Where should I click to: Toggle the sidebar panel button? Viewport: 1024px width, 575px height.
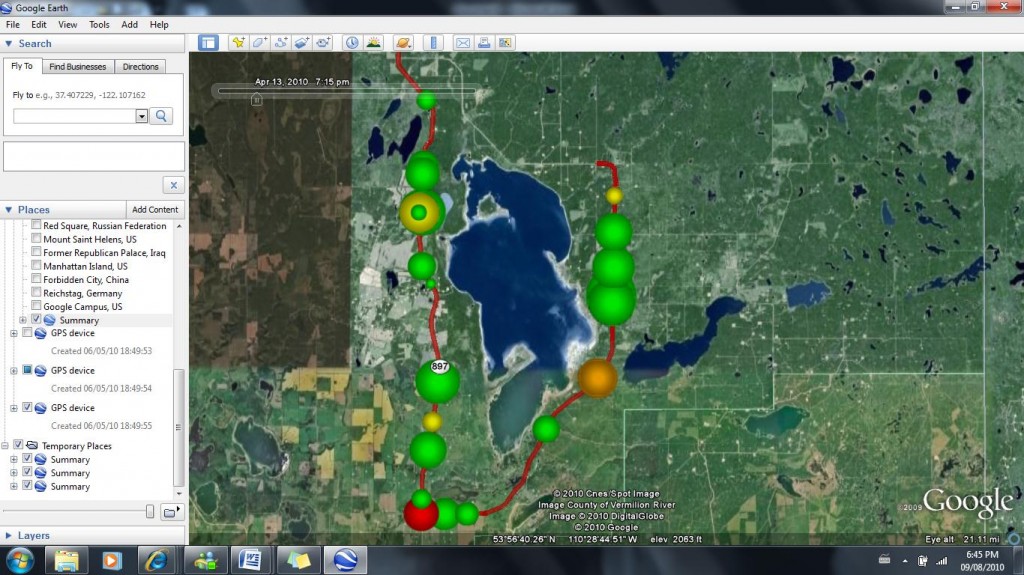pyautogui.click(x=208, y=43)
